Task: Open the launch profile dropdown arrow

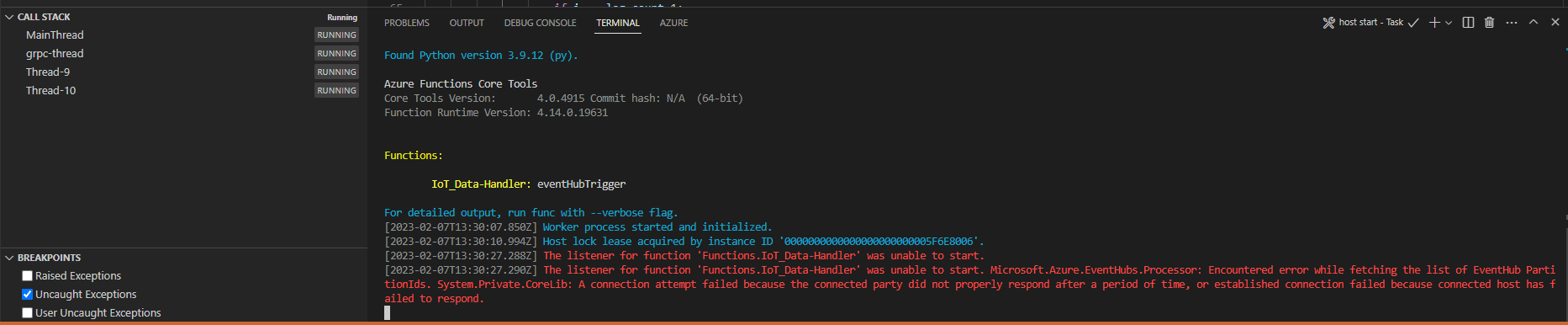Action: 1448,23
